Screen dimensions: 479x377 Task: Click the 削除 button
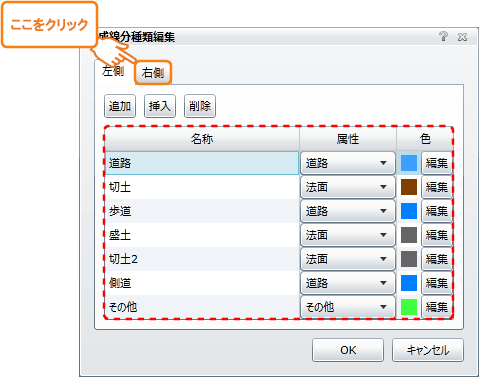click(x=200, y=106)
